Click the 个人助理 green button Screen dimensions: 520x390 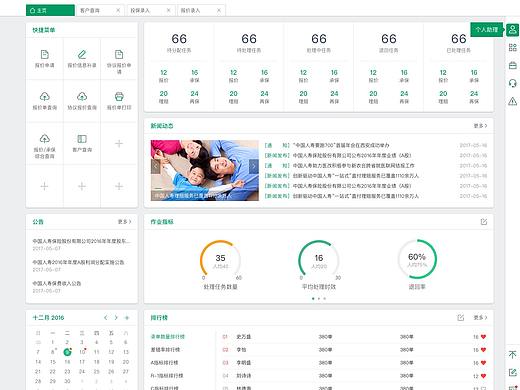pyautogui.click(x=487, y=30)
